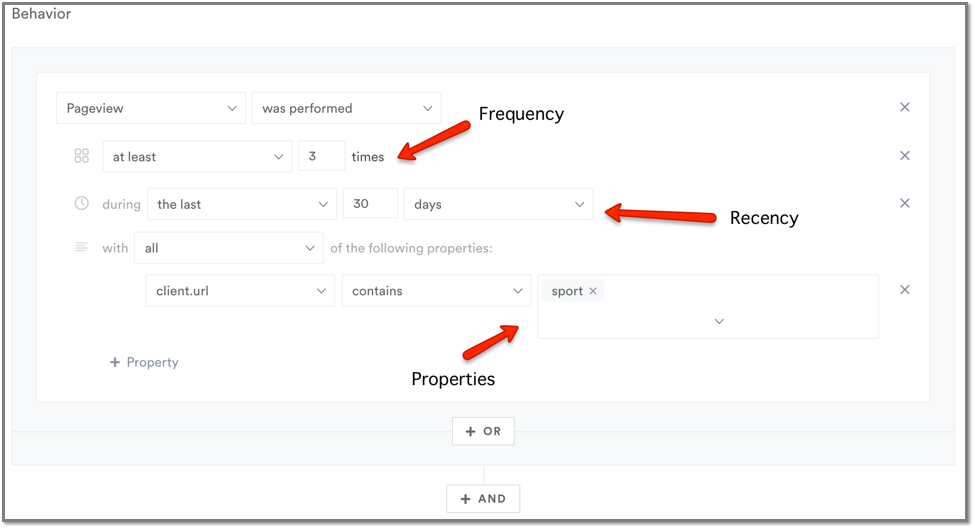Edit the frequency count field showing 3
Viewport: 975px width, 529px height.
coord(321,156)
